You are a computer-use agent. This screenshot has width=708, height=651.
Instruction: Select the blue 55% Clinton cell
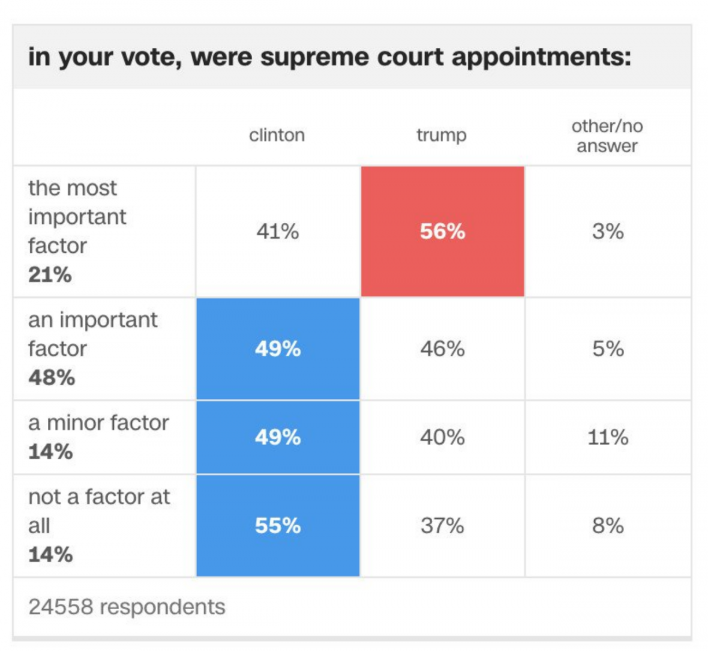[x=277, y=526]
